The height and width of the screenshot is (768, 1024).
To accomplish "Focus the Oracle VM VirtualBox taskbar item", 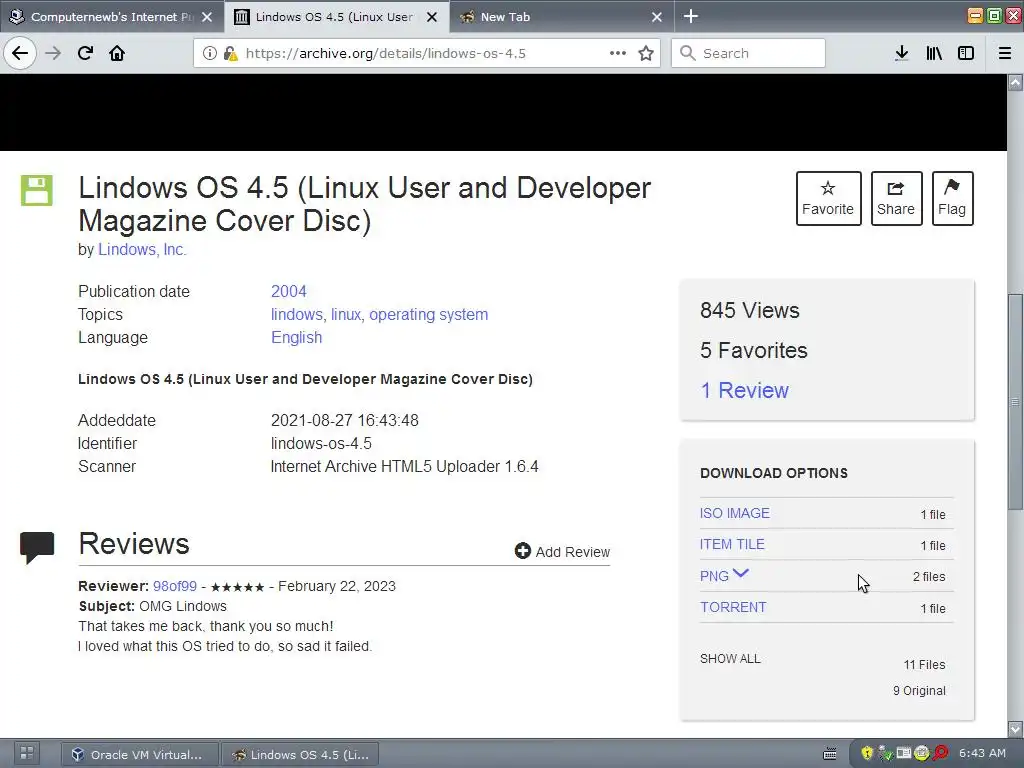I will (140, 754).
